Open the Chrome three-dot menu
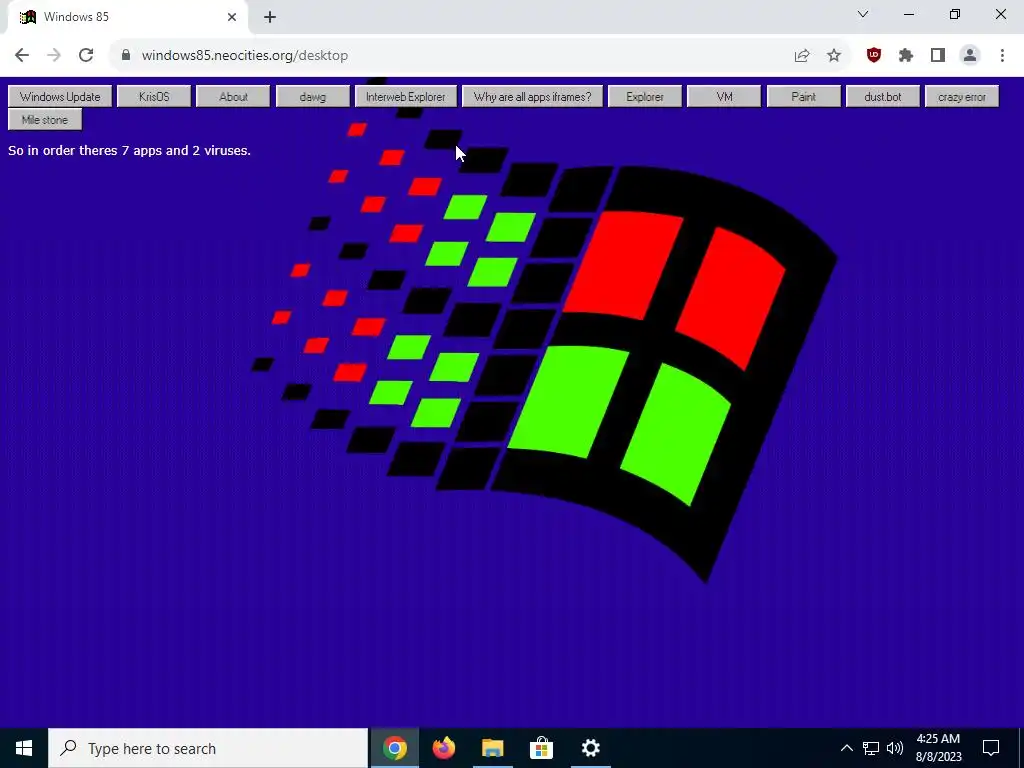 pos(1002,56)
